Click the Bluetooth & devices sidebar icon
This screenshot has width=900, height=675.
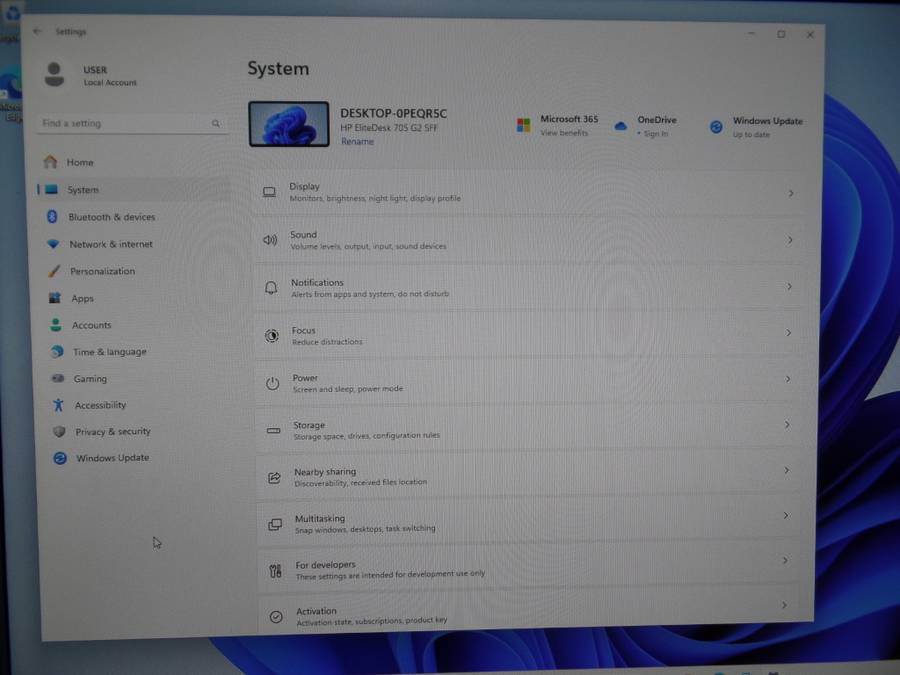52,217
